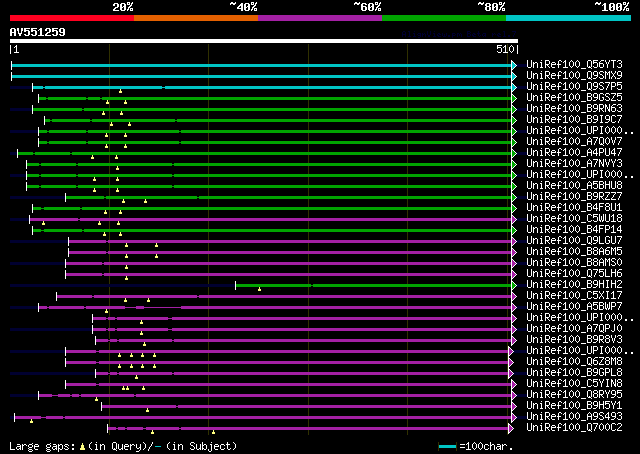Click the UniRef100_Q8RY95 label
Viewport: 640px width, 454px height.
(x=574, y=395)
